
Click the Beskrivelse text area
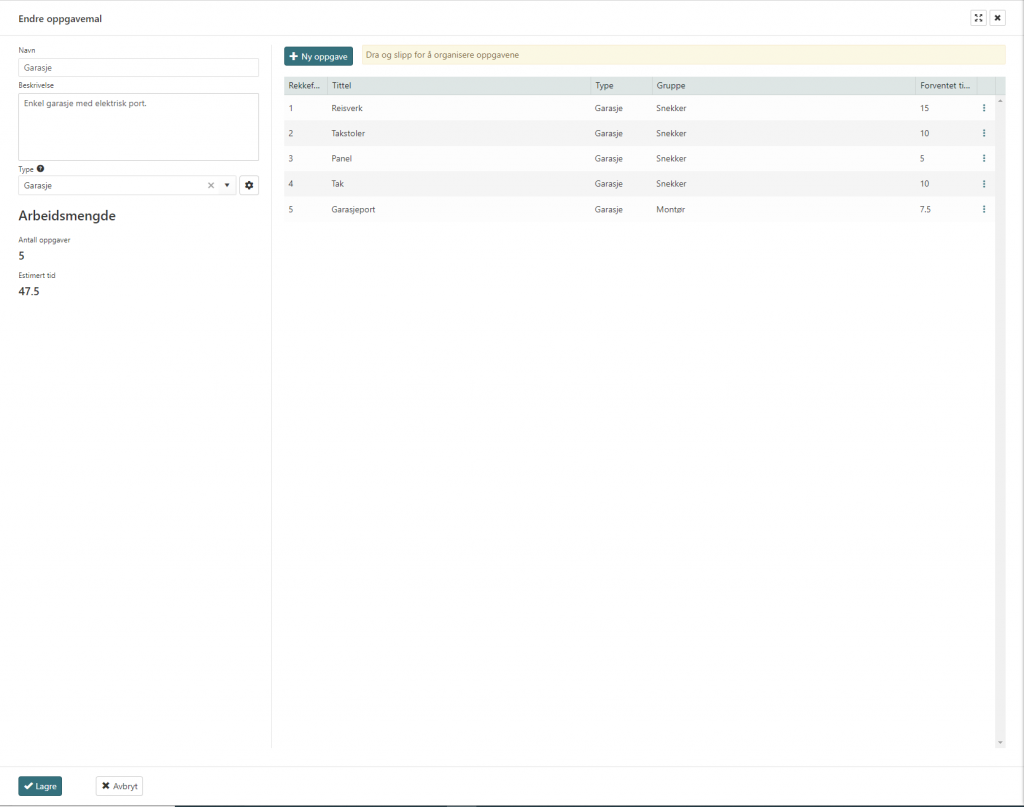tap(138, 126)
